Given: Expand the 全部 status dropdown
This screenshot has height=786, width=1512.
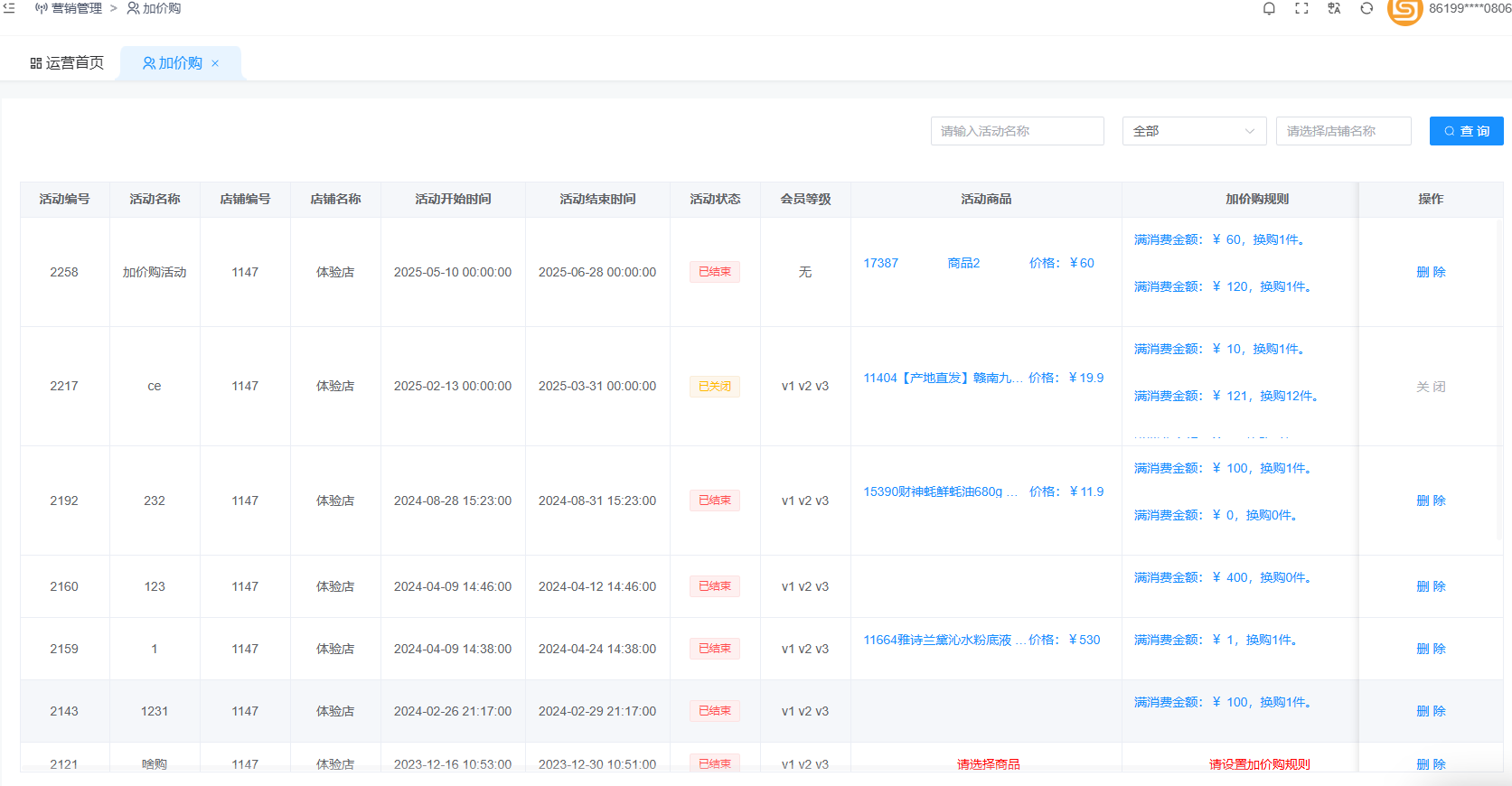Looking at the screenshot, I should (1193, 131).
